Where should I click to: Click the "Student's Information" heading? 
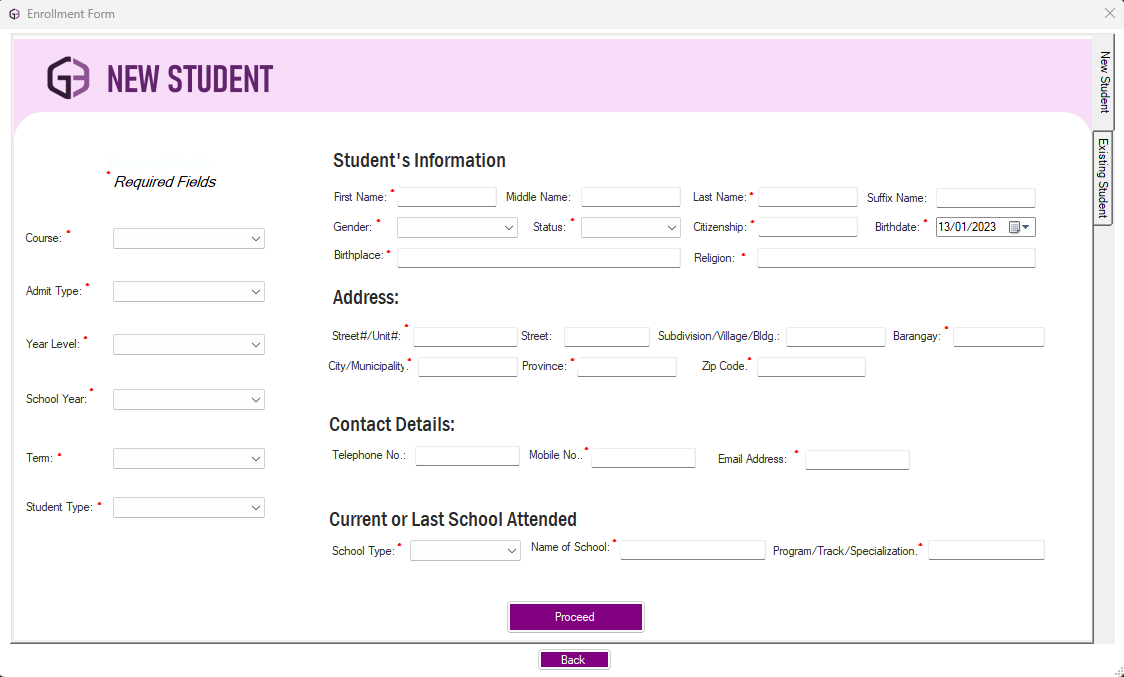[x=419, y=160]
